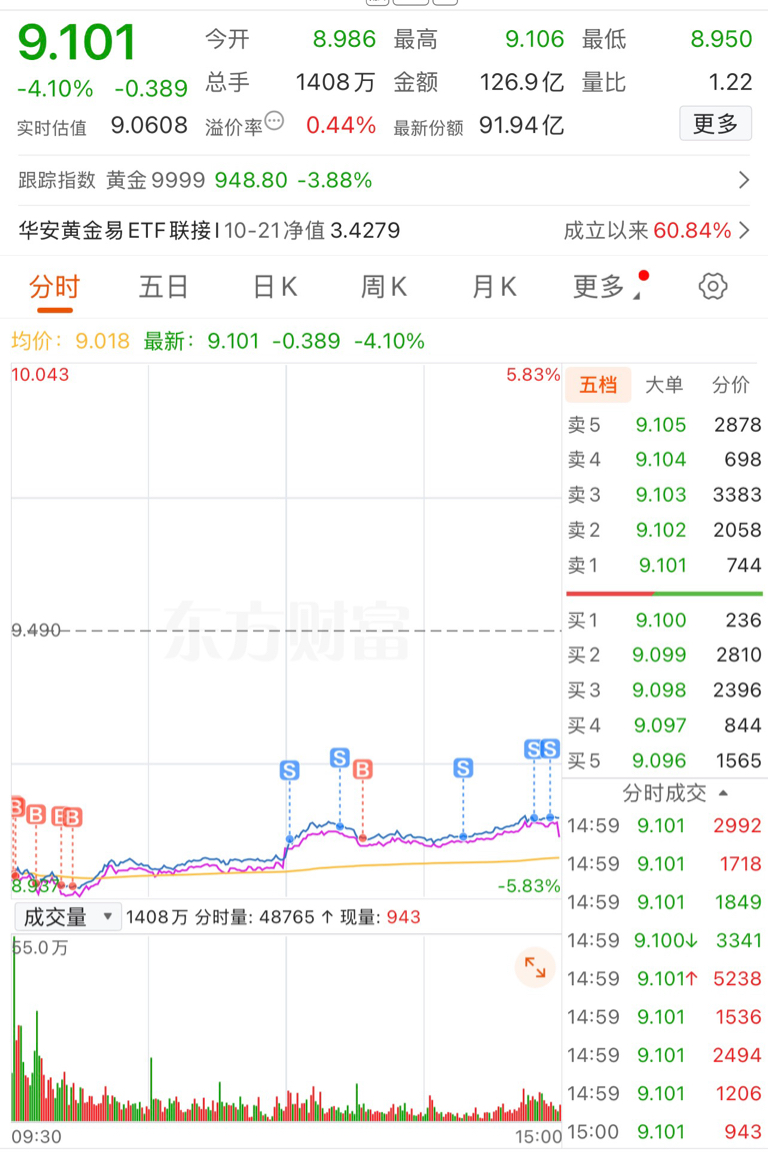The height and width of the screenshot is (1157, 768).
Task: Open 华安黄金易ETF联接 fund details chevron
Action: (x=744, y=231)
